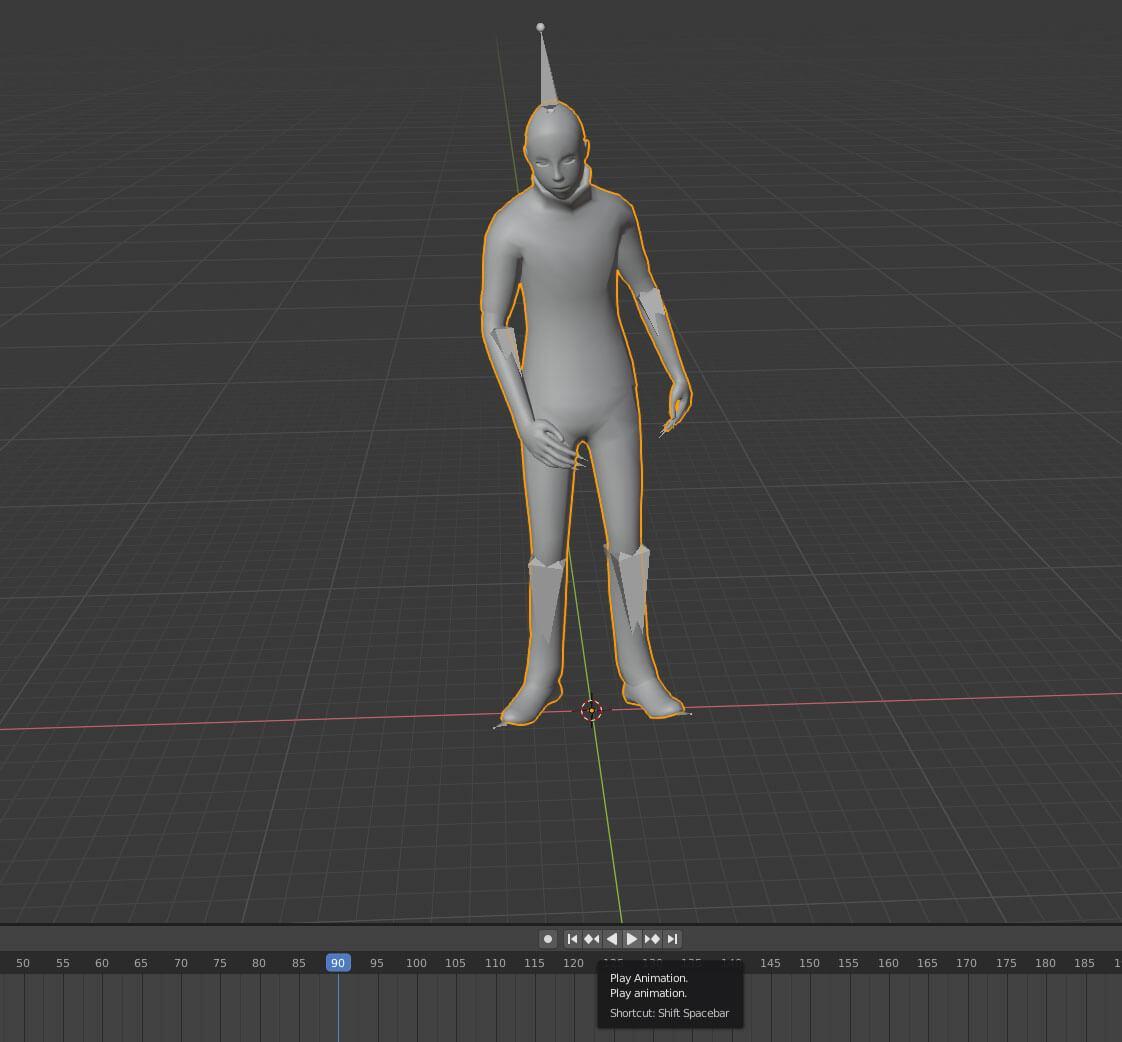Image resolution: width=1122 pixels, height=1042 pixels.
Task: Click the current frame indicator at frame 90
Action: 337,963
